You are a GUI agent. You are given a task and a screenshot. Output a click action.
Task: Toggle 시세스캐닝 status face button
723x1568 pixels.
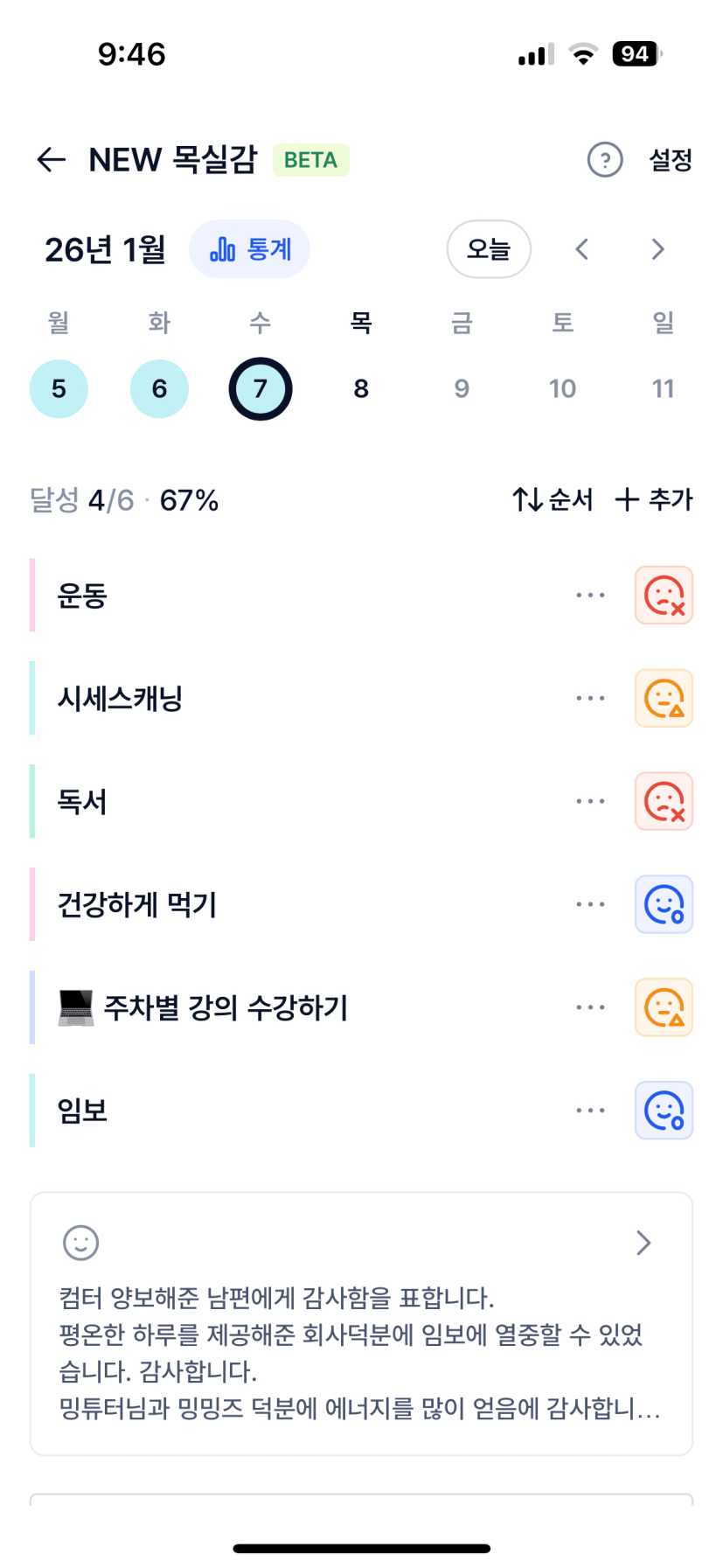click(x=664, y=699)
